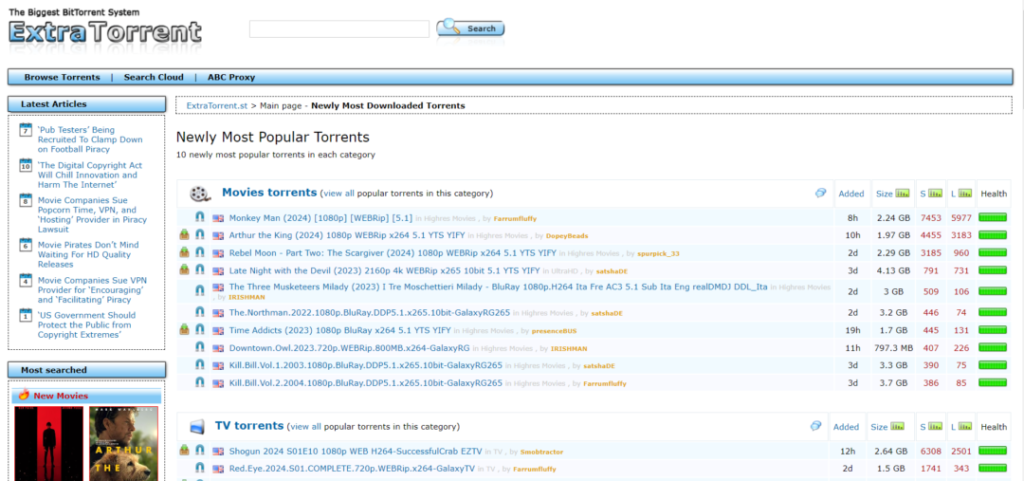Click calendar date icon for Pub Testers article
This screenshot has height=481, width=1024.
click(26, 129)
